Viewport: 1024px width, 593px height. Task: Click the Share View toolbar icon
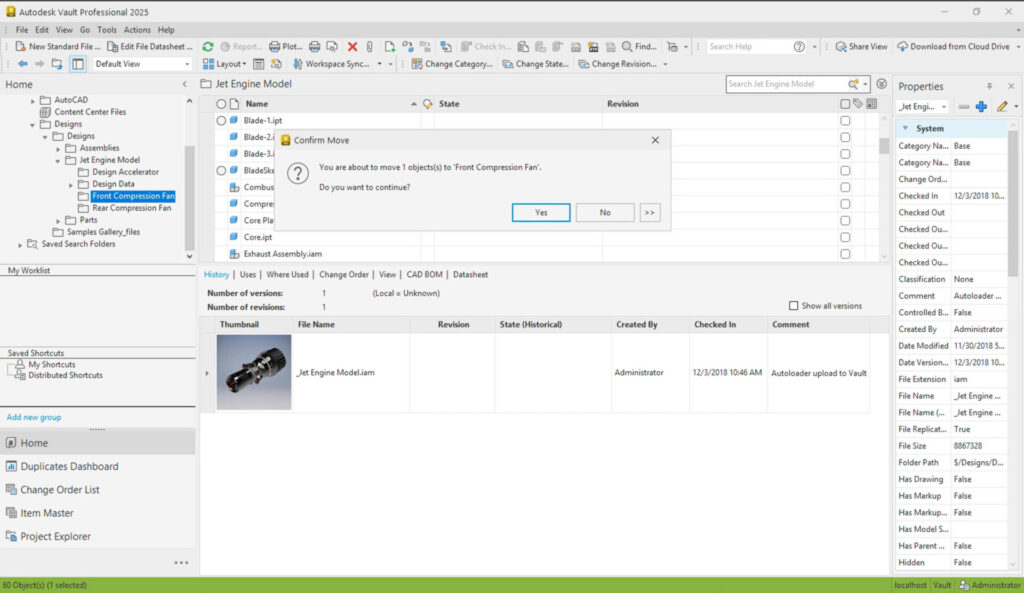(841, 47)
